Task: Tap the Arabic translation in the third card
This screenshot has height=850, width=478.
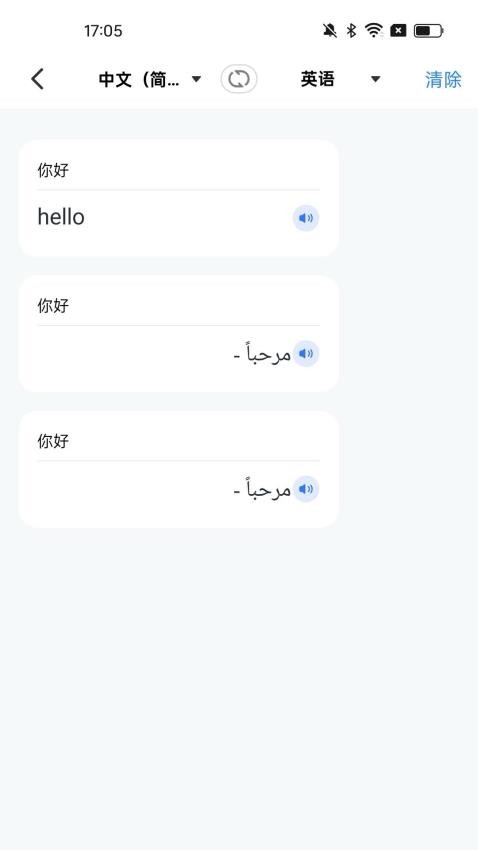Action: tap(262, 490)
